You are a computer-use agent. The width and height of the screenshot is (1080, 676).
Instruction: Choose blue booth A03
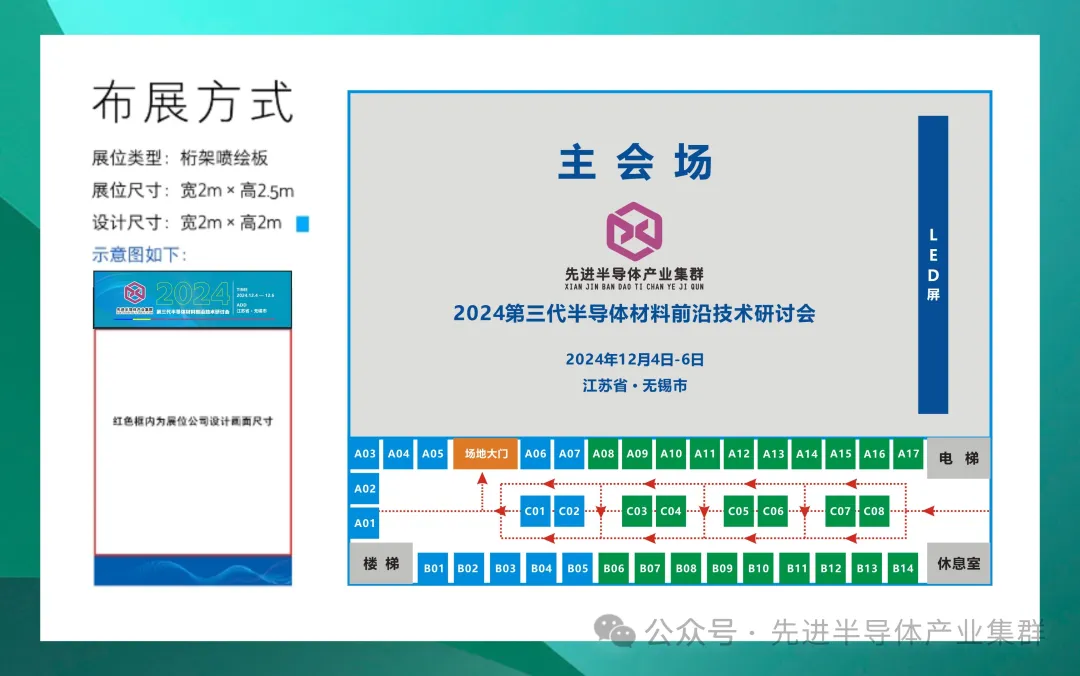click(365, 454)
